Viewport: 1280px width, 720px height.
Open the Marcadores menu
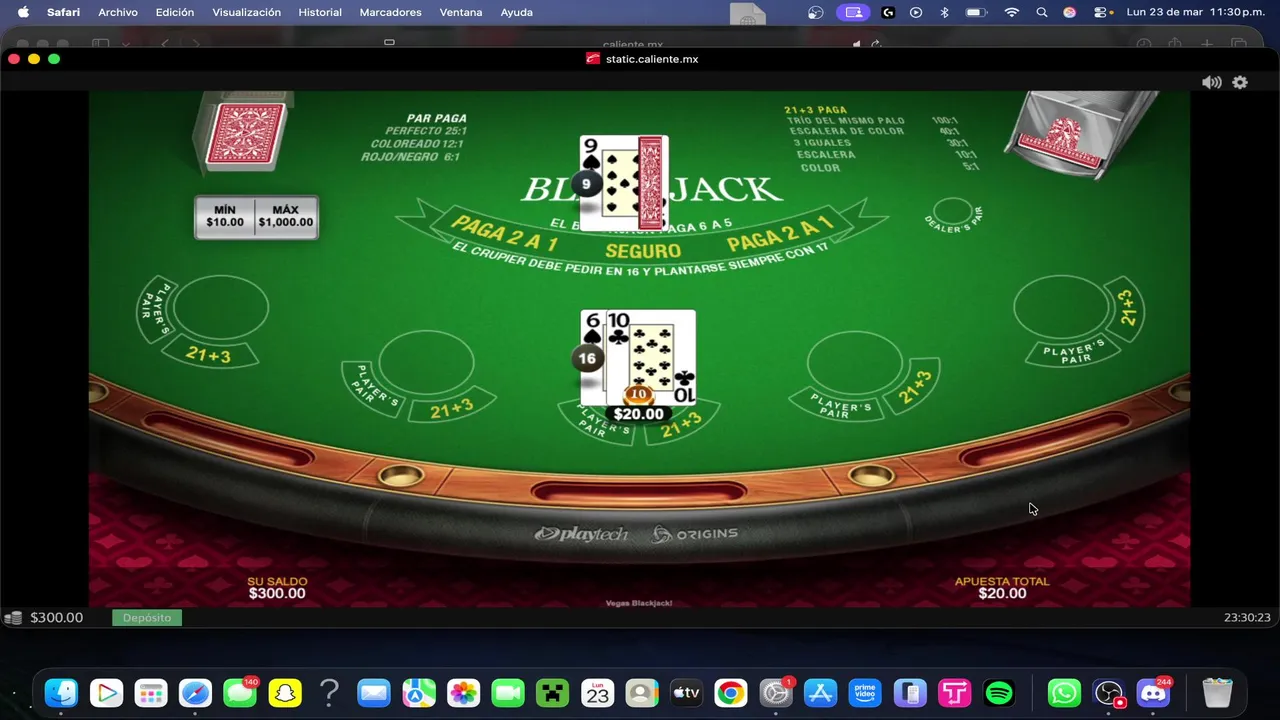390,12
